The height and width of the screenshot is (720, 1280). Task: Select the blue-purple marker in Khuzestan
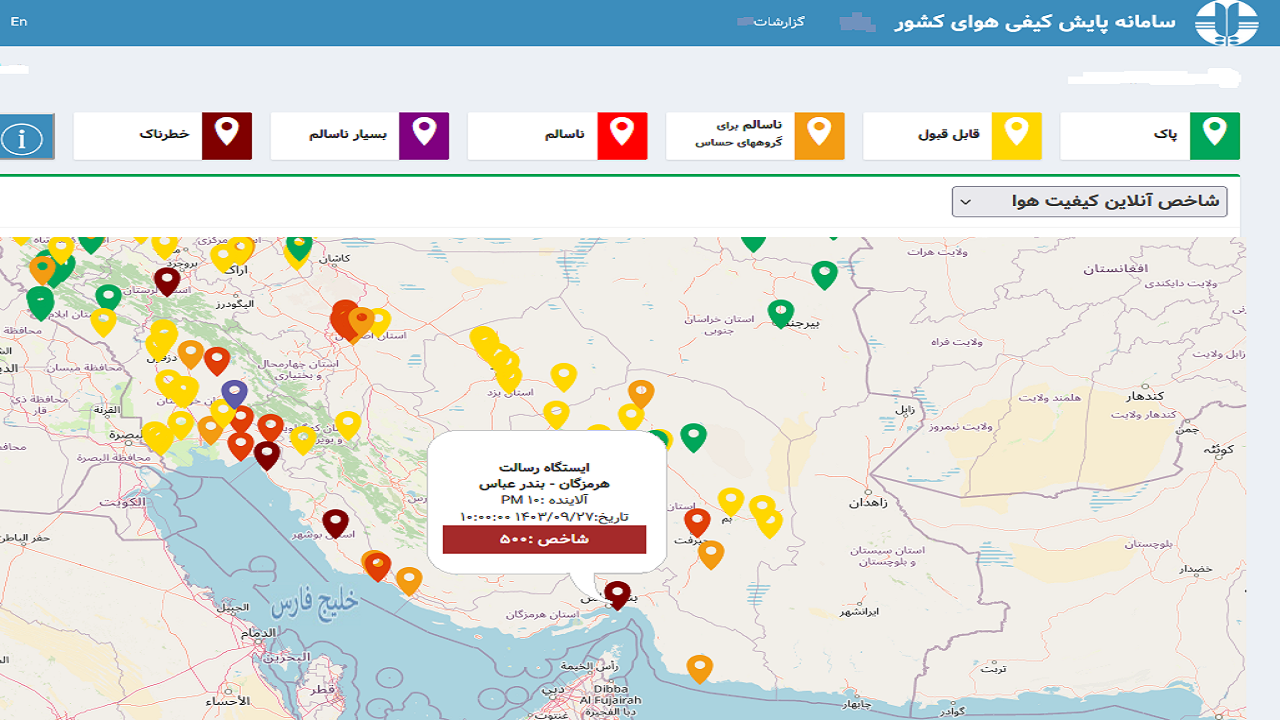tap(234, 394)
